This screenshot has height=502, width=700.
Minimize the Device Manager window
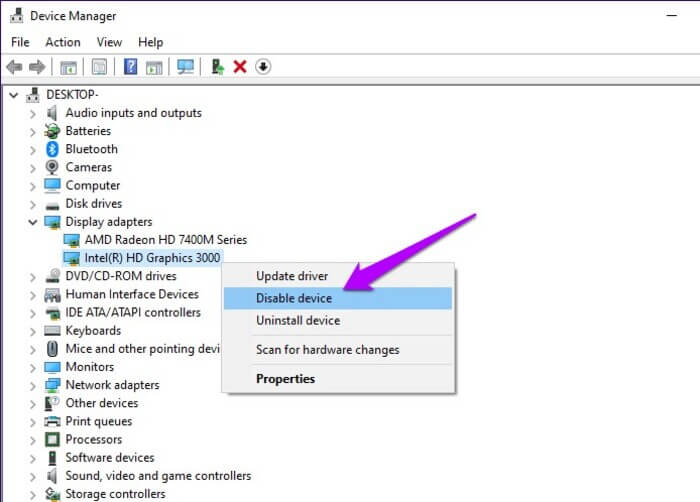pos(672,16)
